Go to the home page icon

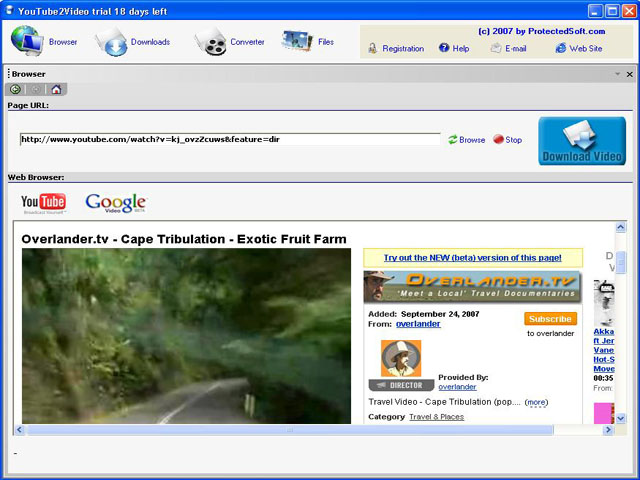click(56, 89)
